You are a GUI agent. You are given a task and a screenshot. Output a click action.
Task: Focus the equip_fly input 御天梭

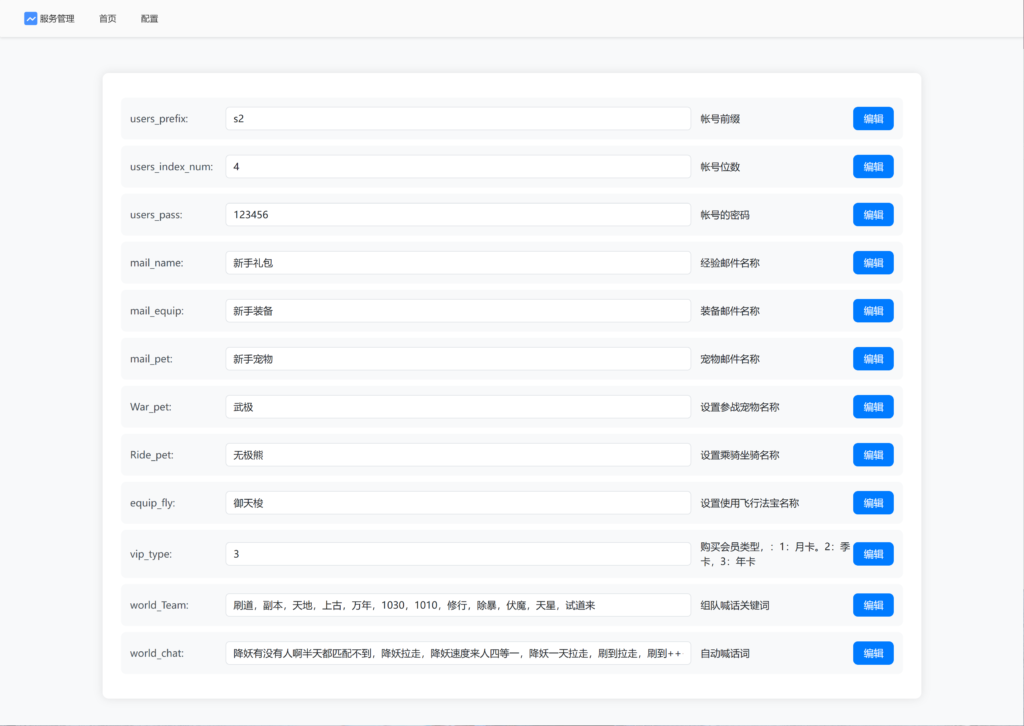click(x=457, y=503)
